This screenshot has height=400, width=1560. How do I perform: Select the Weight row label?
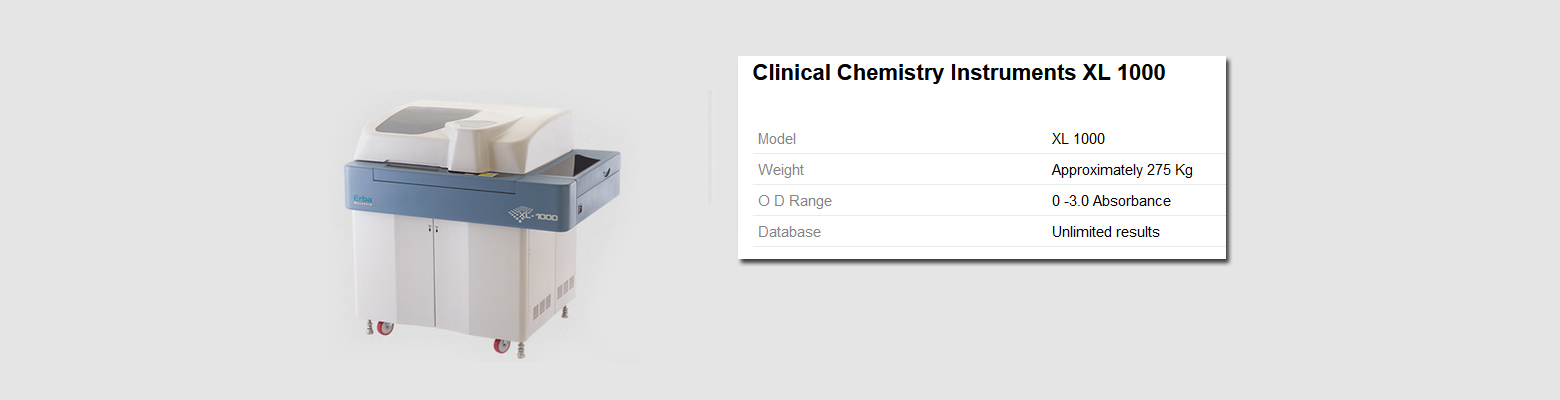781,170
